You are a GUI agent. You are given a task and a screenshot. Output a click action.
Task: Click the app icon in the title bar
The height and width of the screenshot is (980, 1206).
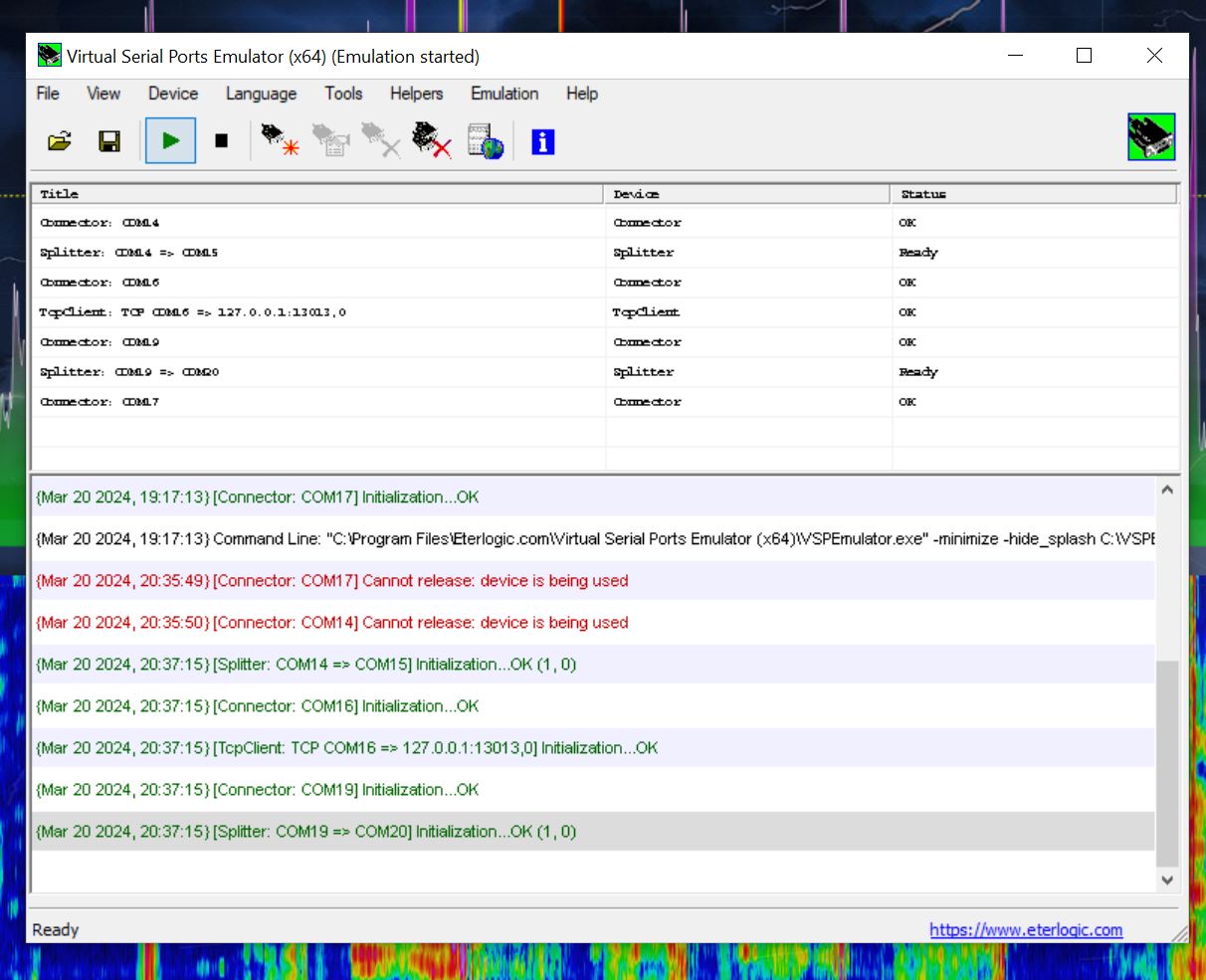point(50,56)
